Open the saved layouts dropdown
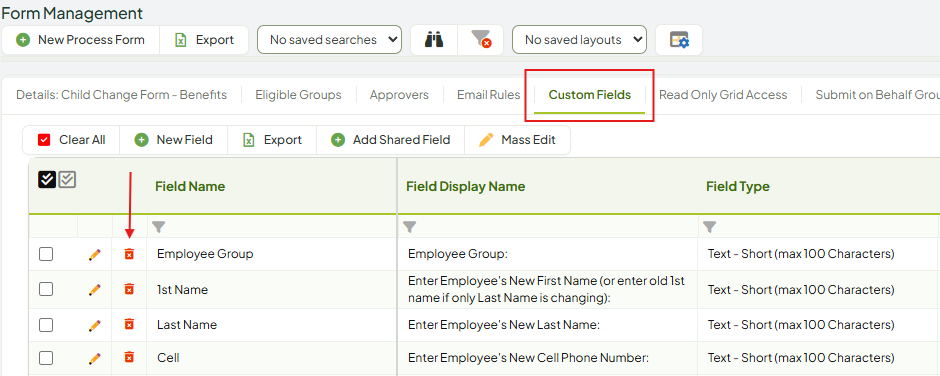 (x=579, y=40)
